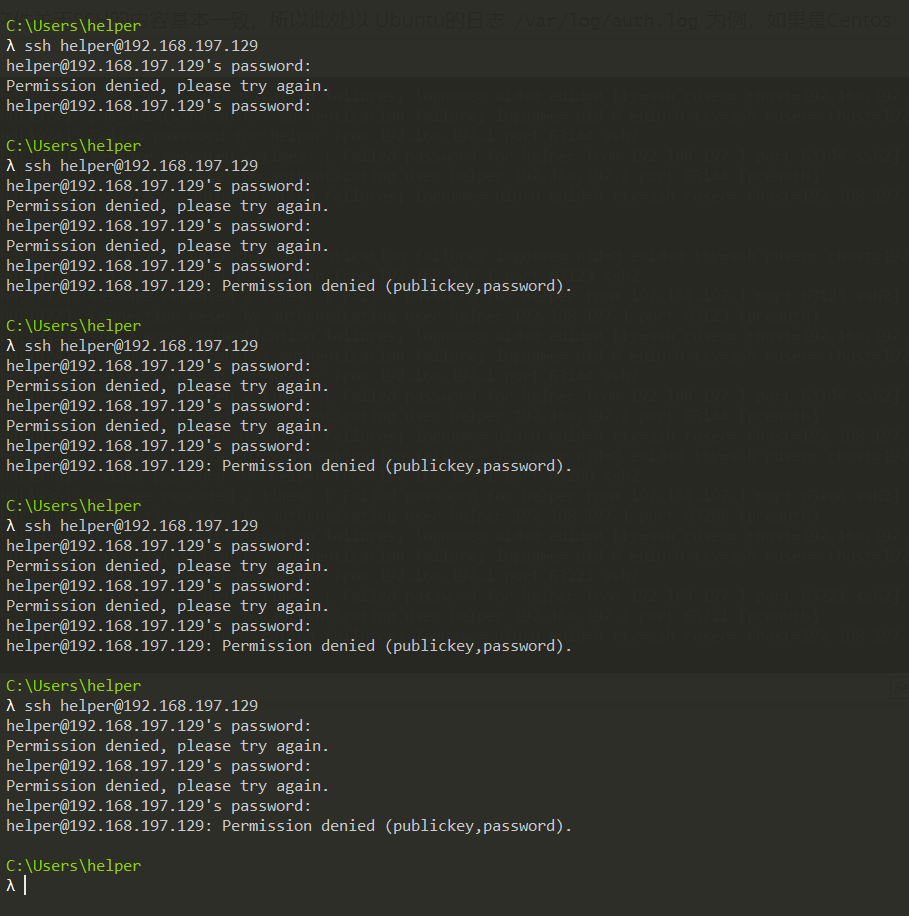Click the second C:\Users\helper prompt path
This screenshot has width=909, height=916.
coord(73,146)
